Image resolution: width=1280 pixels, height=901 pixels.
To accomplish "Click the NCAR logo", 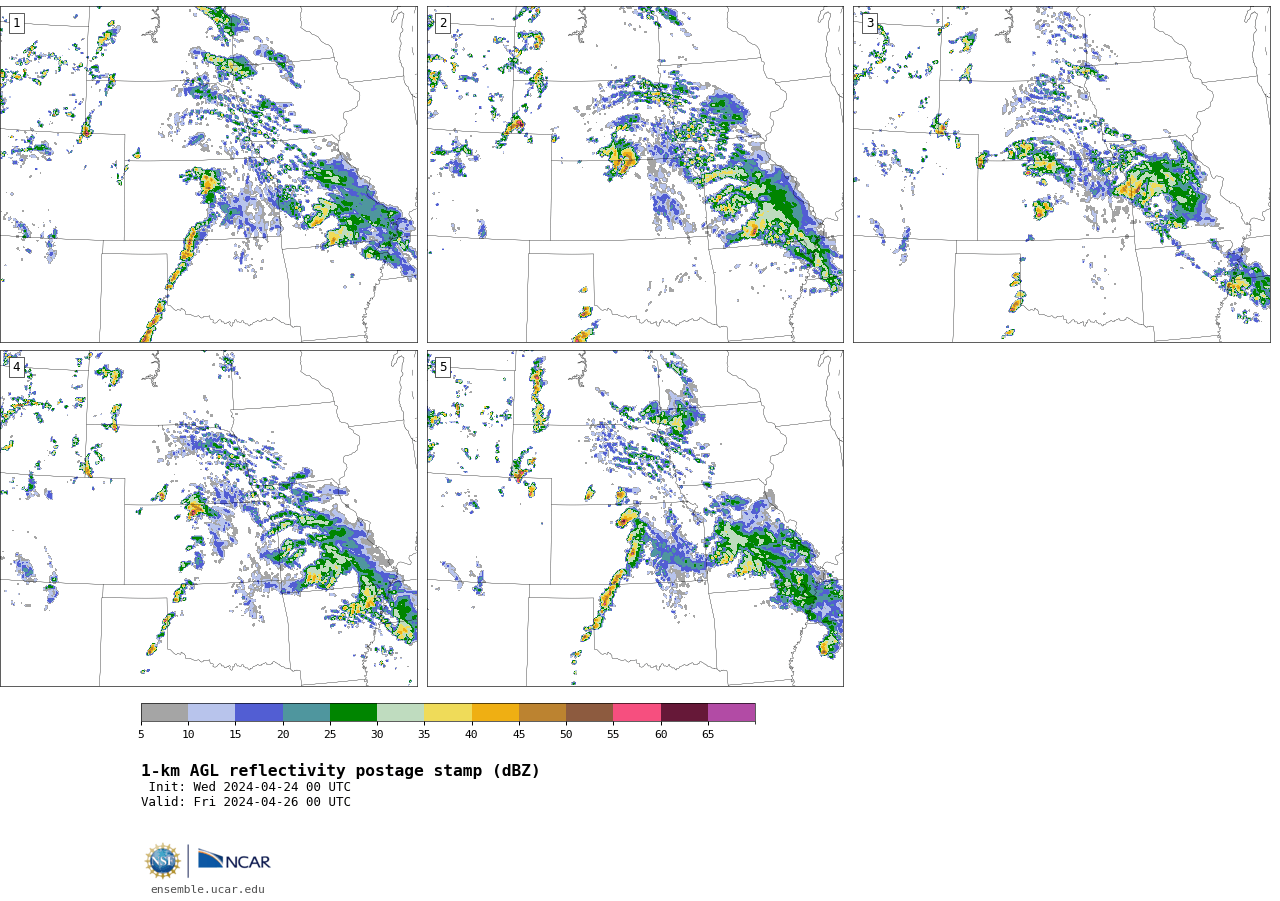I will coord(234,860).
